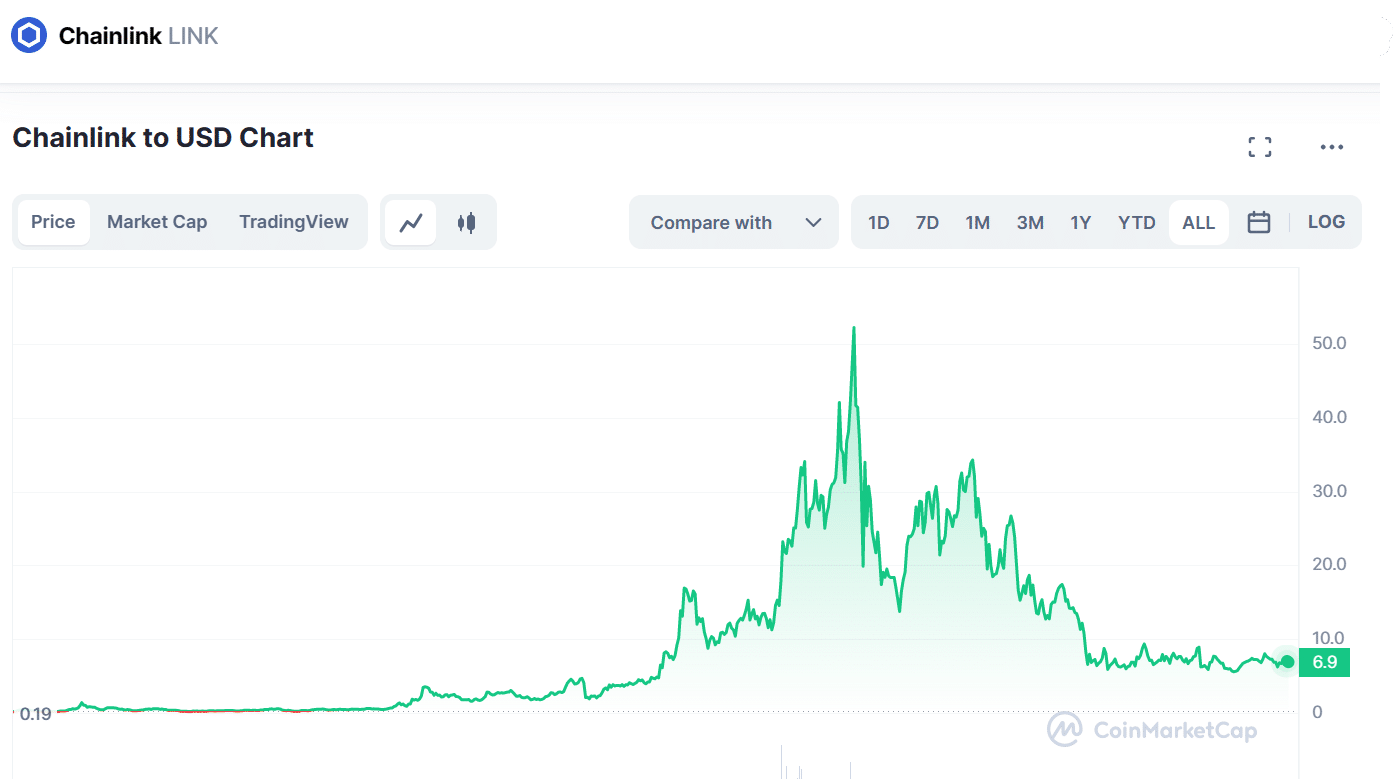The width and height of the screenshot is (1395, 779).
Task: Switch to line chart view icon
Action: pyautogui.click(x=411, y=222)
